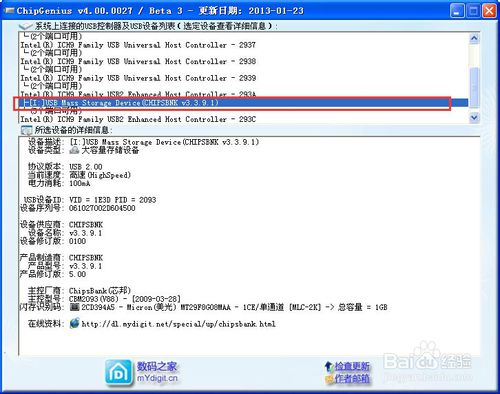Click the VID = 1E3D PID = 2093 text

[x=113, y=200]
